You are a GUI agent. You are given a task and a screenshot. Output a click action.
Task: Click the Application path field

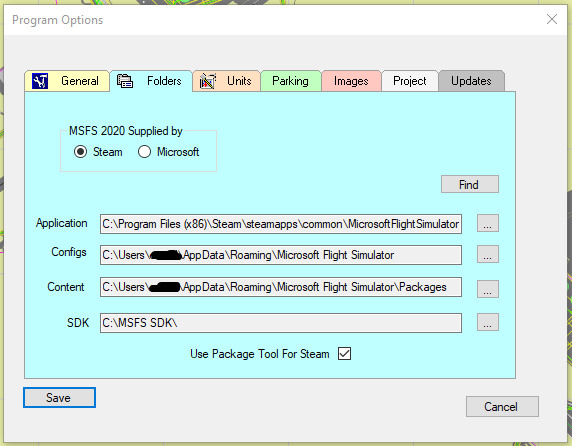[281, 224]
